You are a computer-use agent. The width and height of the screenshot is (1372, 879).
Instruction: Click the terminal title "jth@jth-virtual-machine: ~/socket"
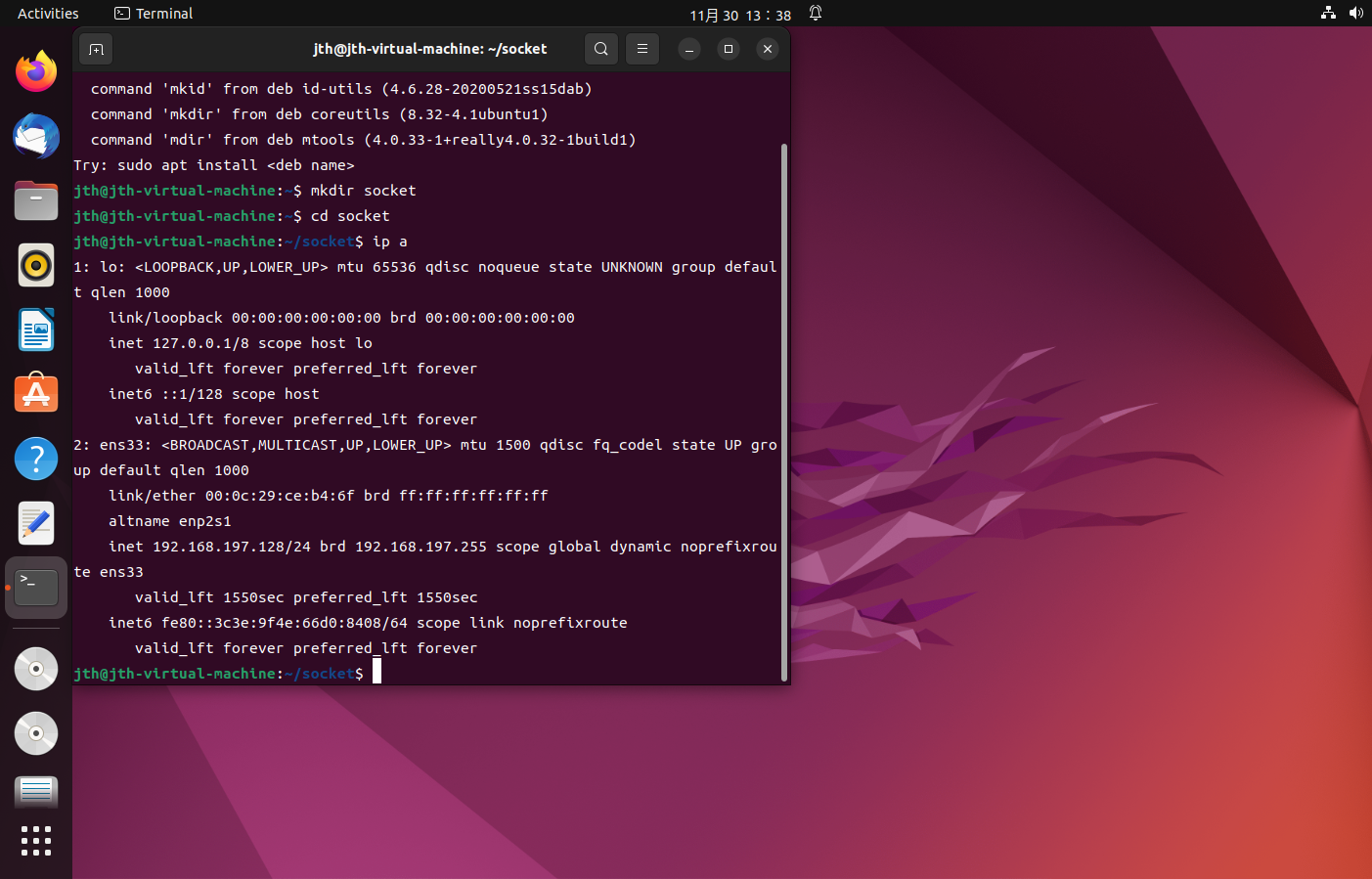pyautogui.click(x=430, y=49)
